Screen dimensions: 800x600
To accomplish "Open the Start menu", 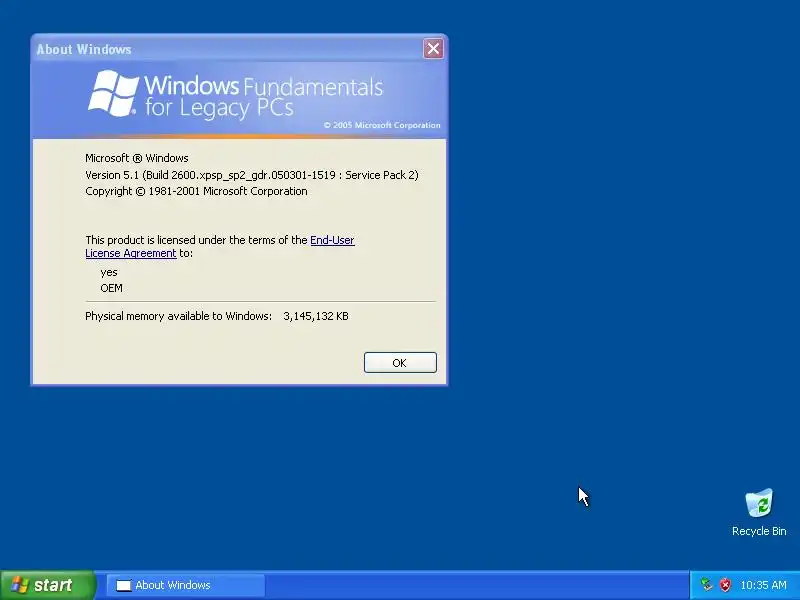I will 47,585.
